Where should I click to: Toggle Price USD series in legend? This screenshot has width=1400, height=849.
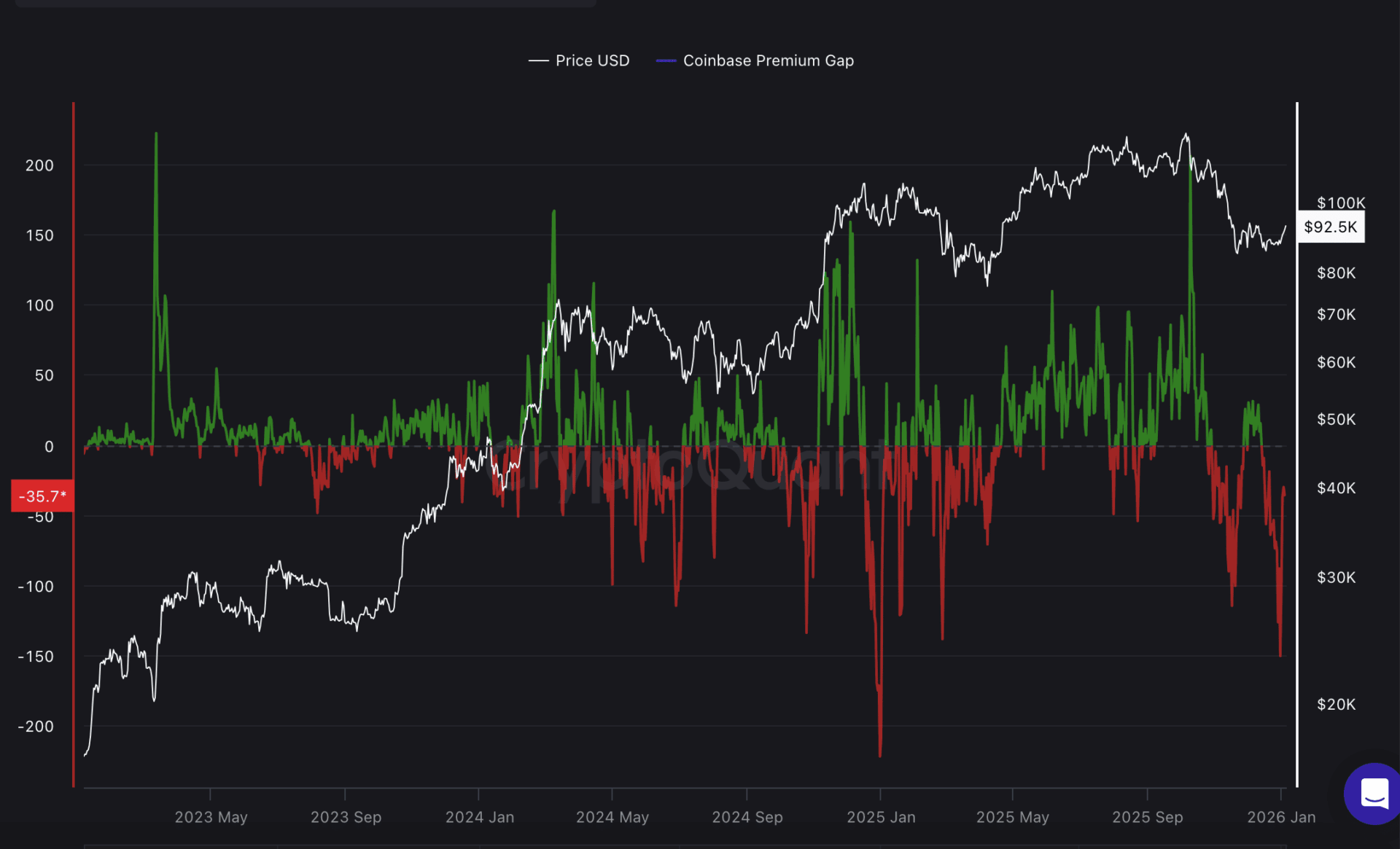click(592, 60)
